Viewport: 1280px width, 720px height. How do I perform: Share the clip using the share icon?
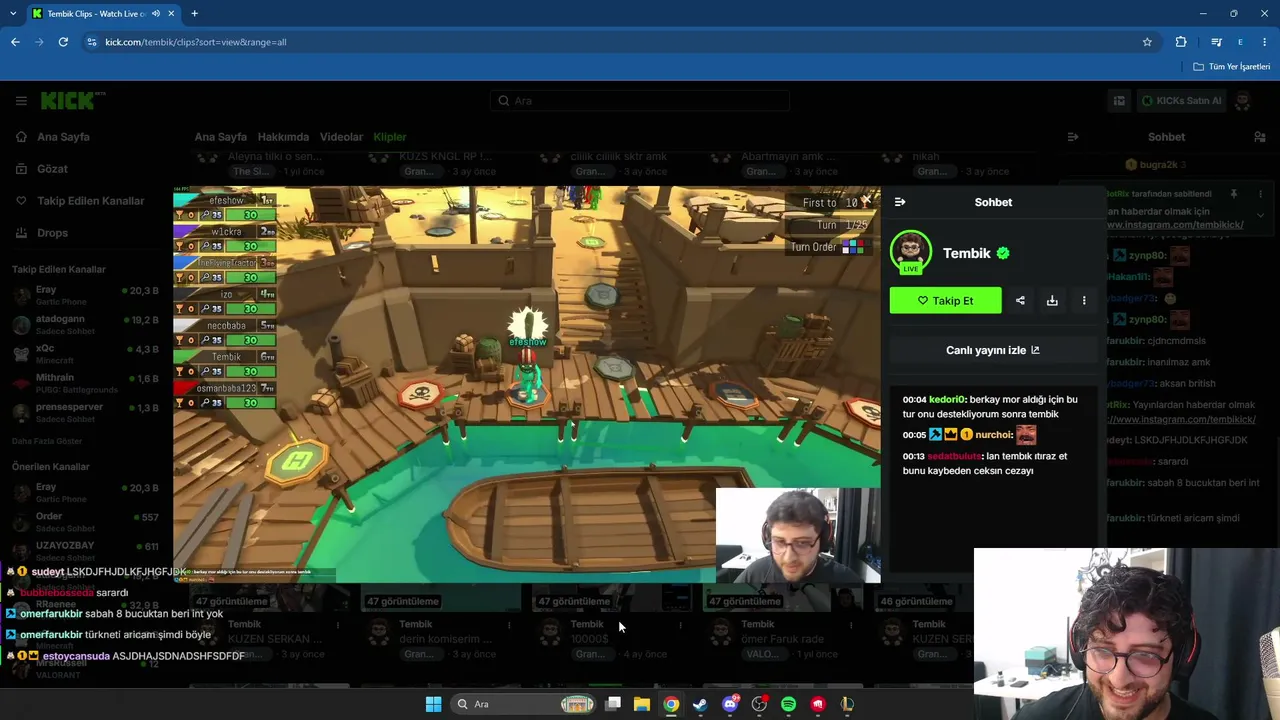(x=1020, y=300)
